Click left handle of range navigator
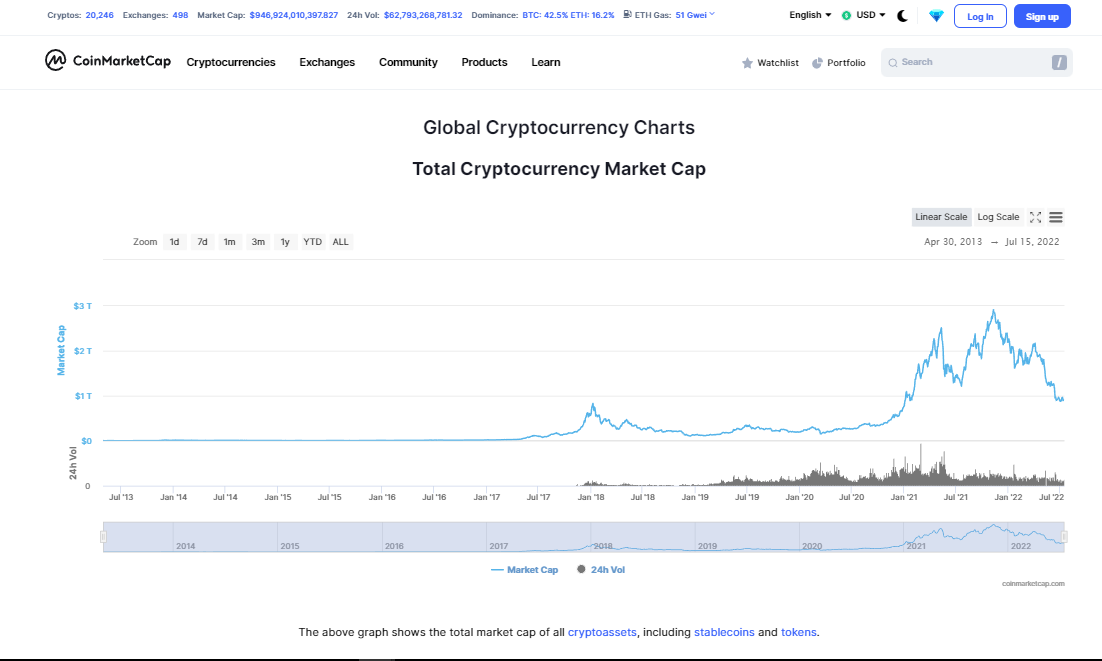 [x=103, y=537]
